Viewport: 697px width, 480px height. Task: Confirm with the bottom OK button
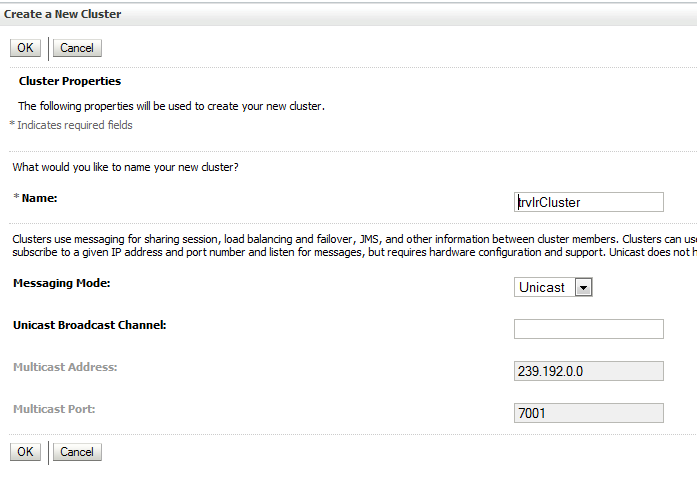[25, 452]
